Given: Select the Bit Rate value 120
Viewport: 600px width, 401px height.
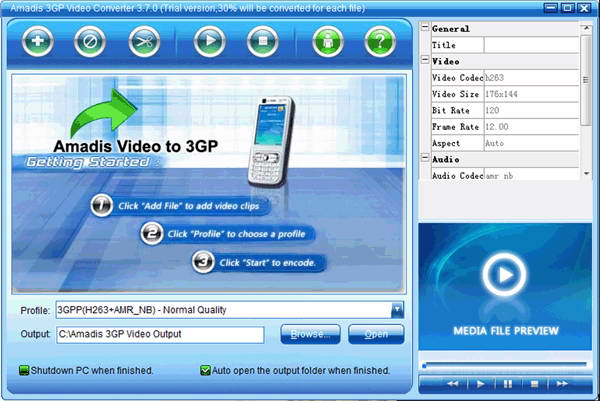Looking at the screenshot, I should tap(531, 111).
